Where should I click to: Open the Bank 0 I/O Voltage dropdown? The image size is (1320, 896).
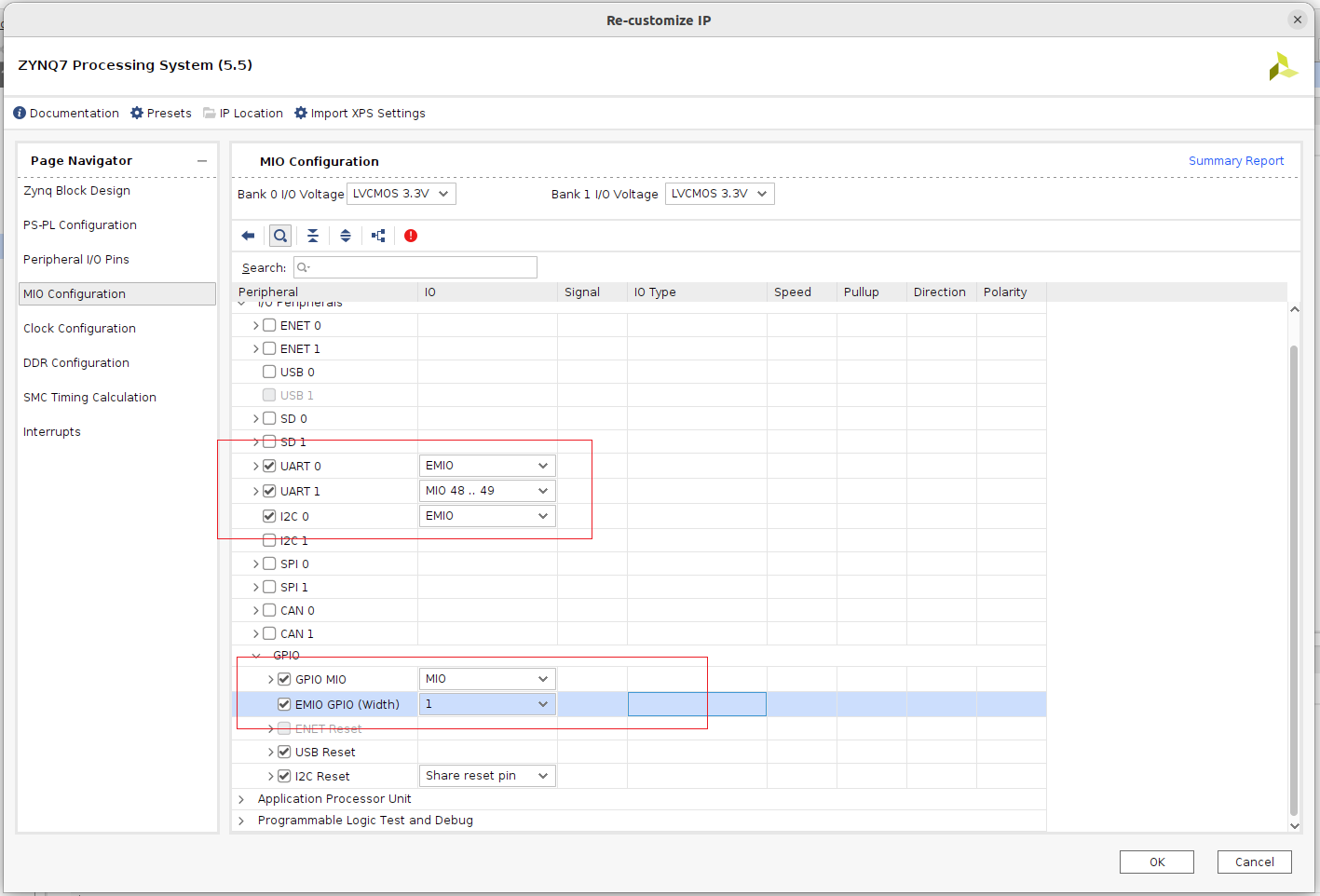(x=401, y=194)
